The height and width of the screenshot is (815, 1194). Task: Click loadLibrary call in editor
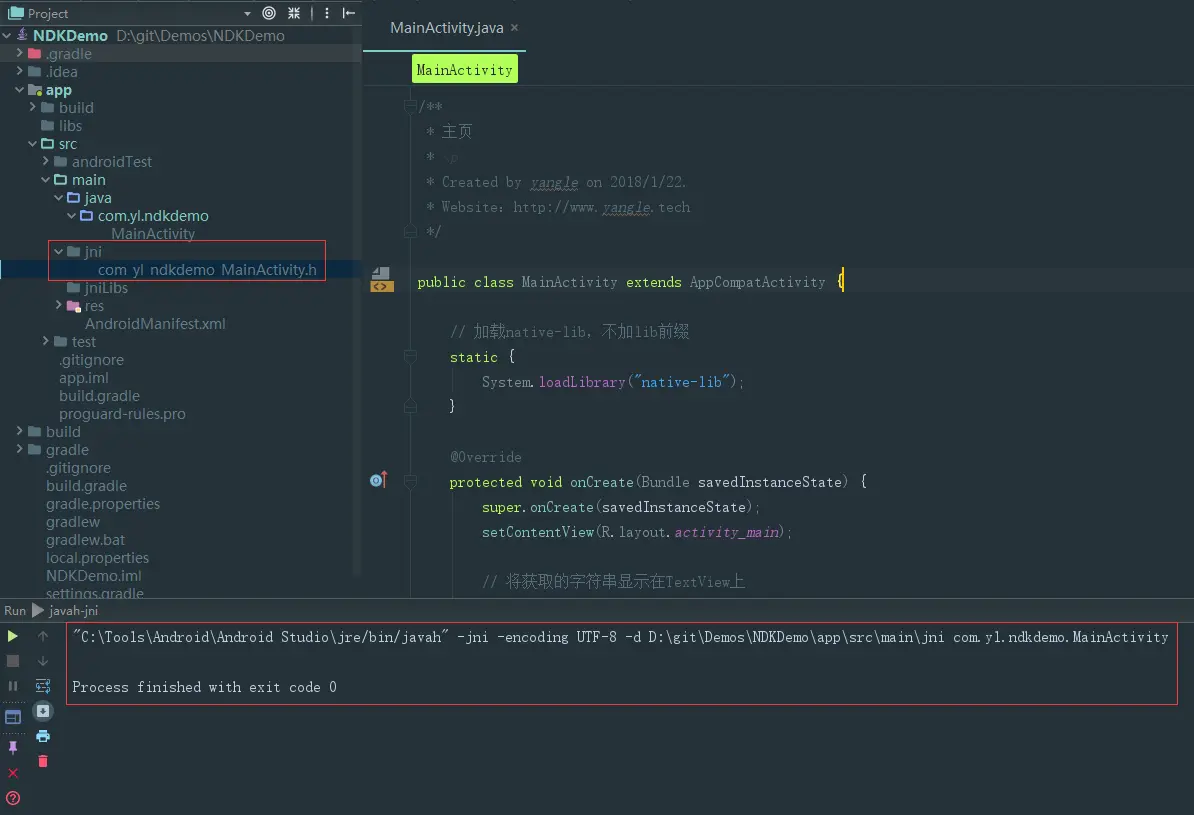582,382
